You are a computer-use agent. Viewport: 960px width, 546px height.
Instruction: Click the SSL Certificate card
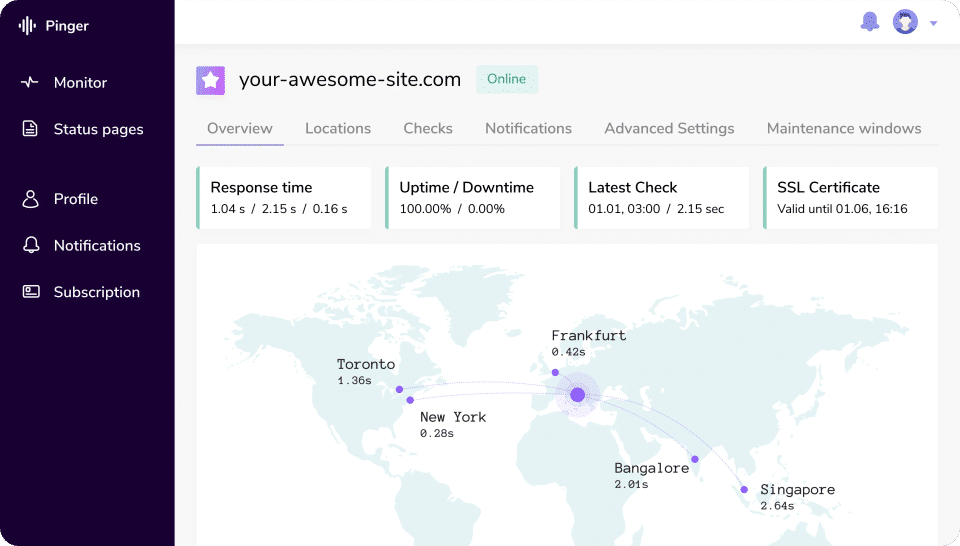coord(850,198)
